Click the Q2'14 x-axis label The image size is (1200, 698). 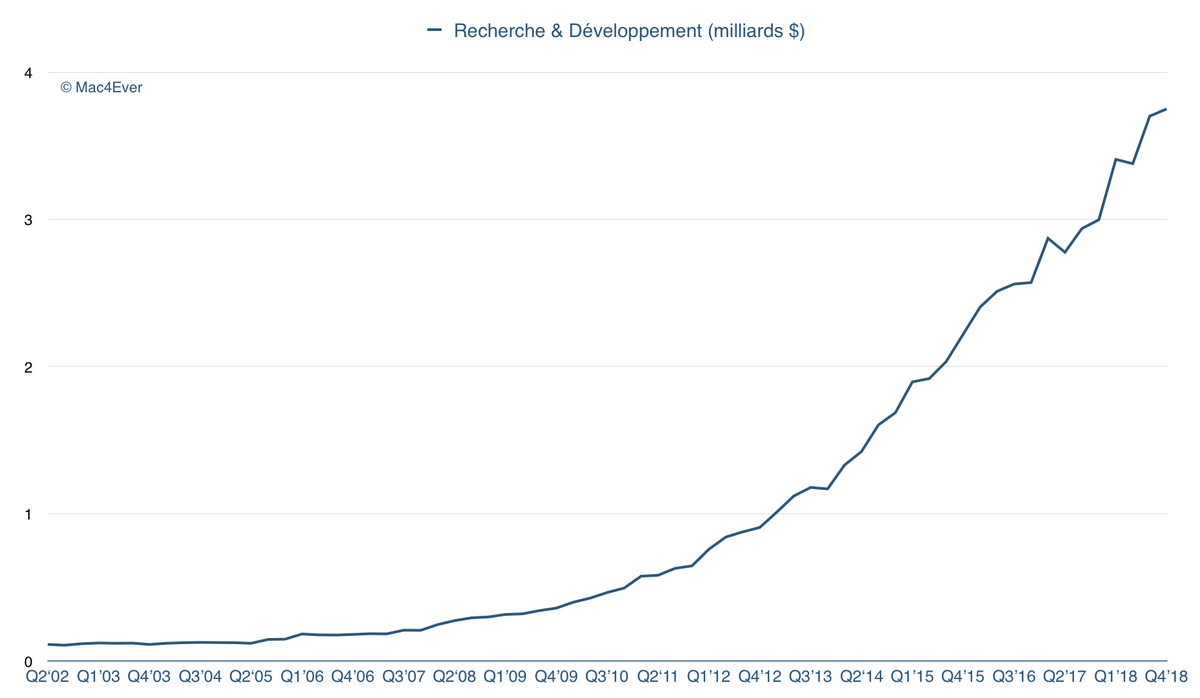pyautogui.click(x=862, y=677)
